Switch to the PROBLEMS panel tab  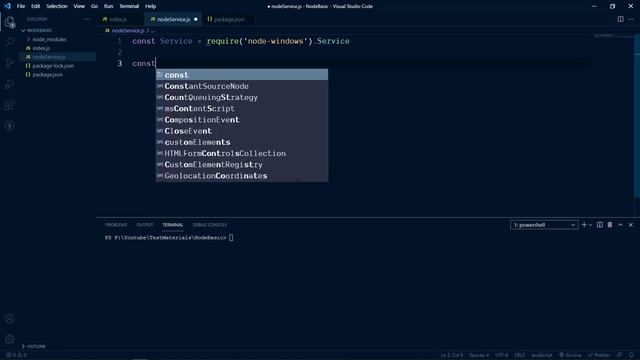click(x=116, y=225)
